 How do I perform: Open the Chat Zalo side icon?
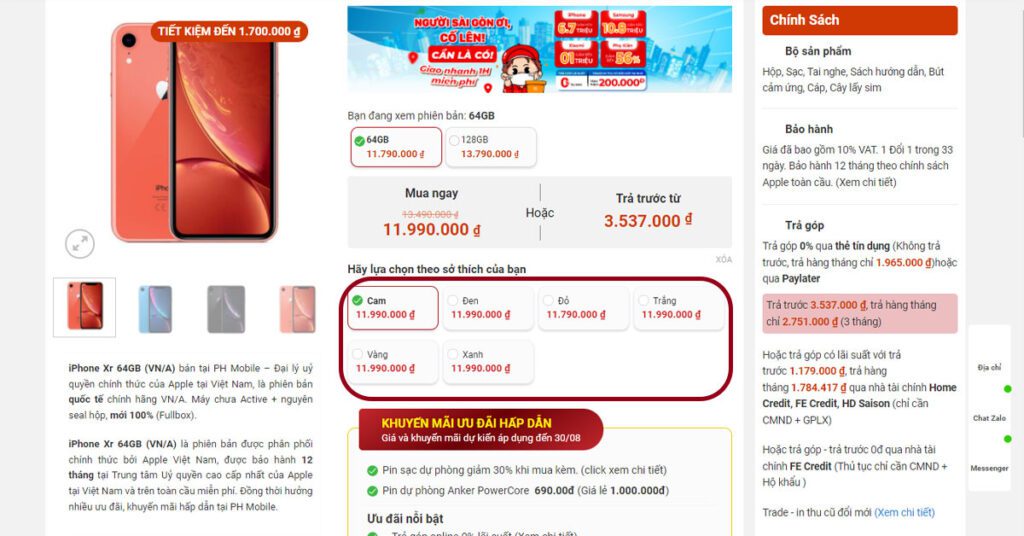989,418
